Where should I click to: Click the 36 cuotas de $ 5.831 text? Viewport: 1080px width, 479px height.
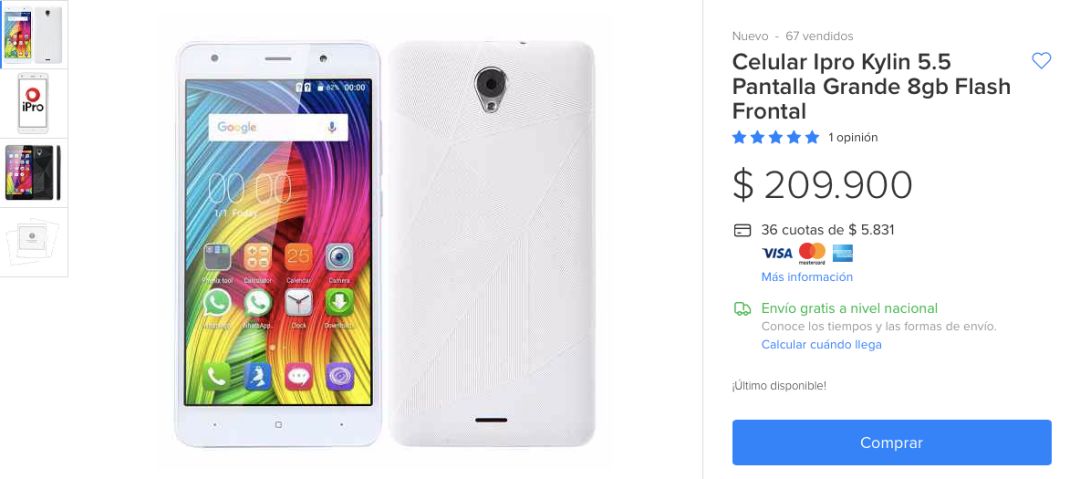(x=827, y=230)
